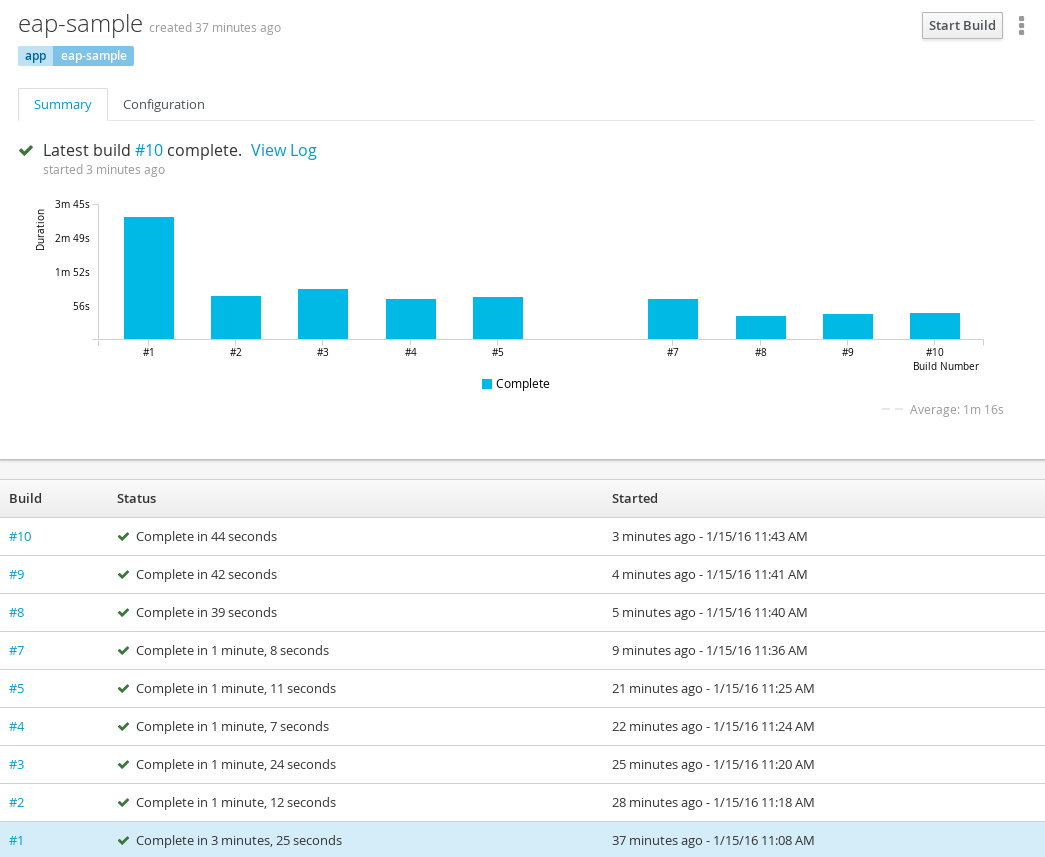Click the status checkmark for build #2
This screenshot has height=857, width=1045.
(124, 802)
